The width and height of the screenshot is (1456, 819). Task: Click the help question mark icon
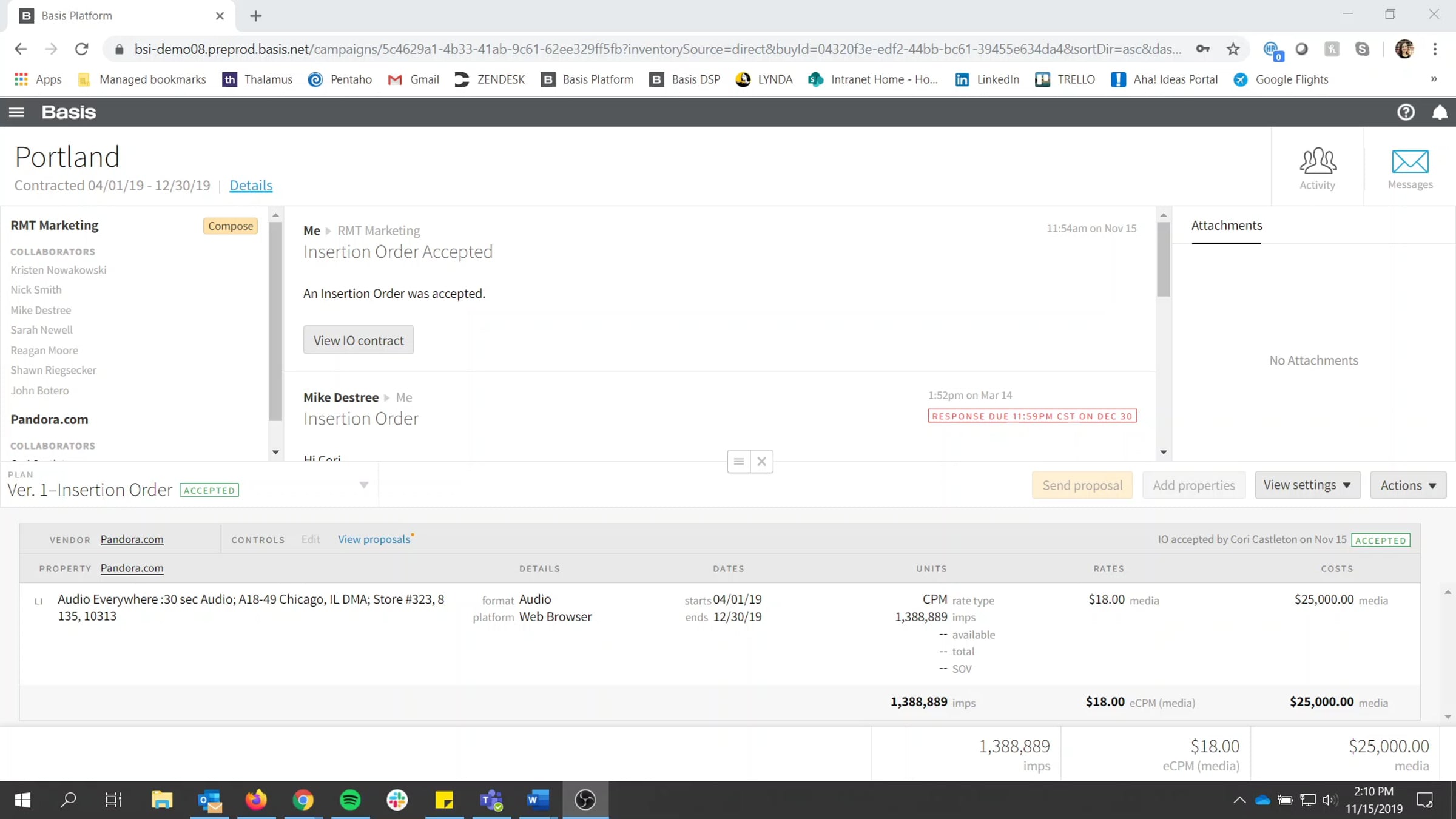[1406, 112]
